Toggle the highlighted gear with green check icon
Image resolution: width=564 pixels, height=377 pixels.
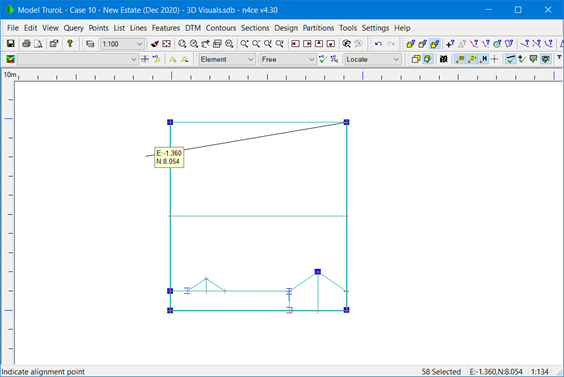click(x=546, y=59)
